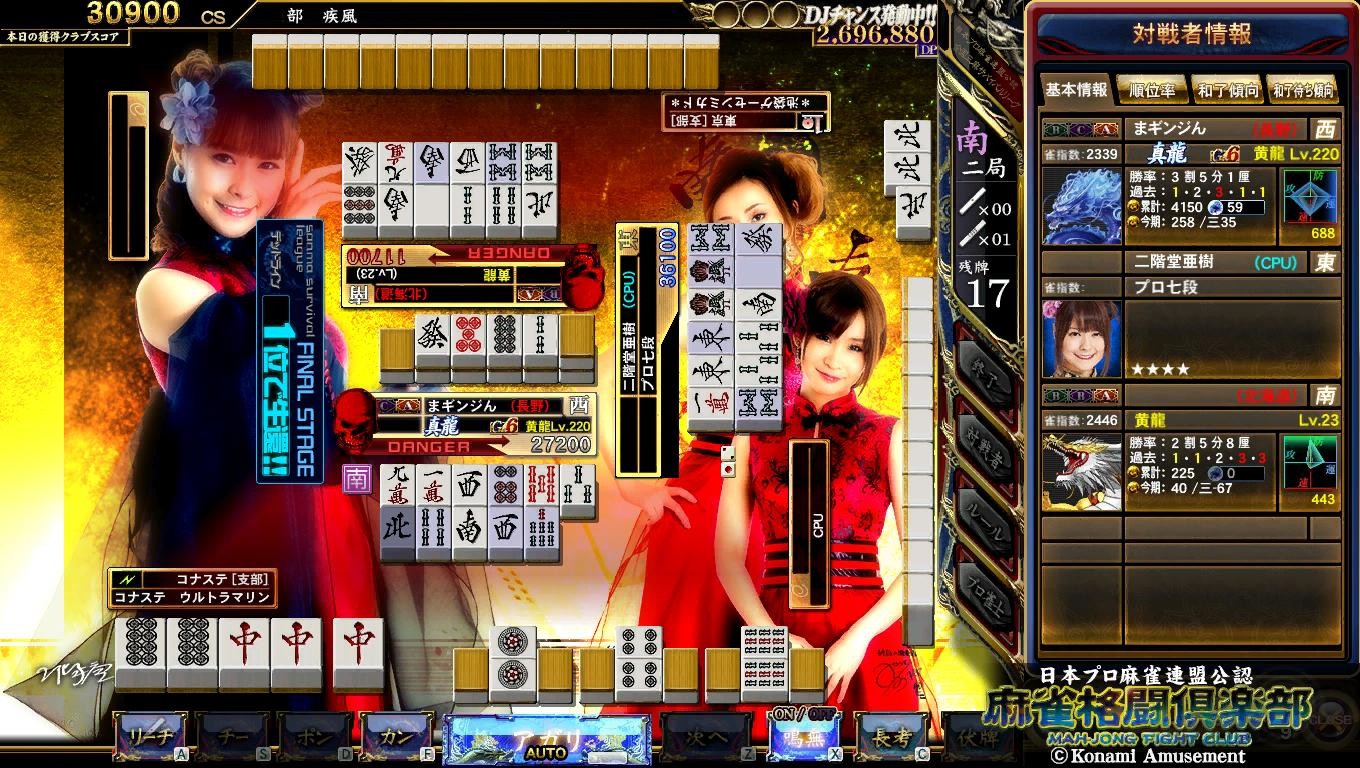Image resolution: width=1360 pixels, height=768 pixels.
Task: Click the 九萬 tile in my discards
Action: (398, 484)
